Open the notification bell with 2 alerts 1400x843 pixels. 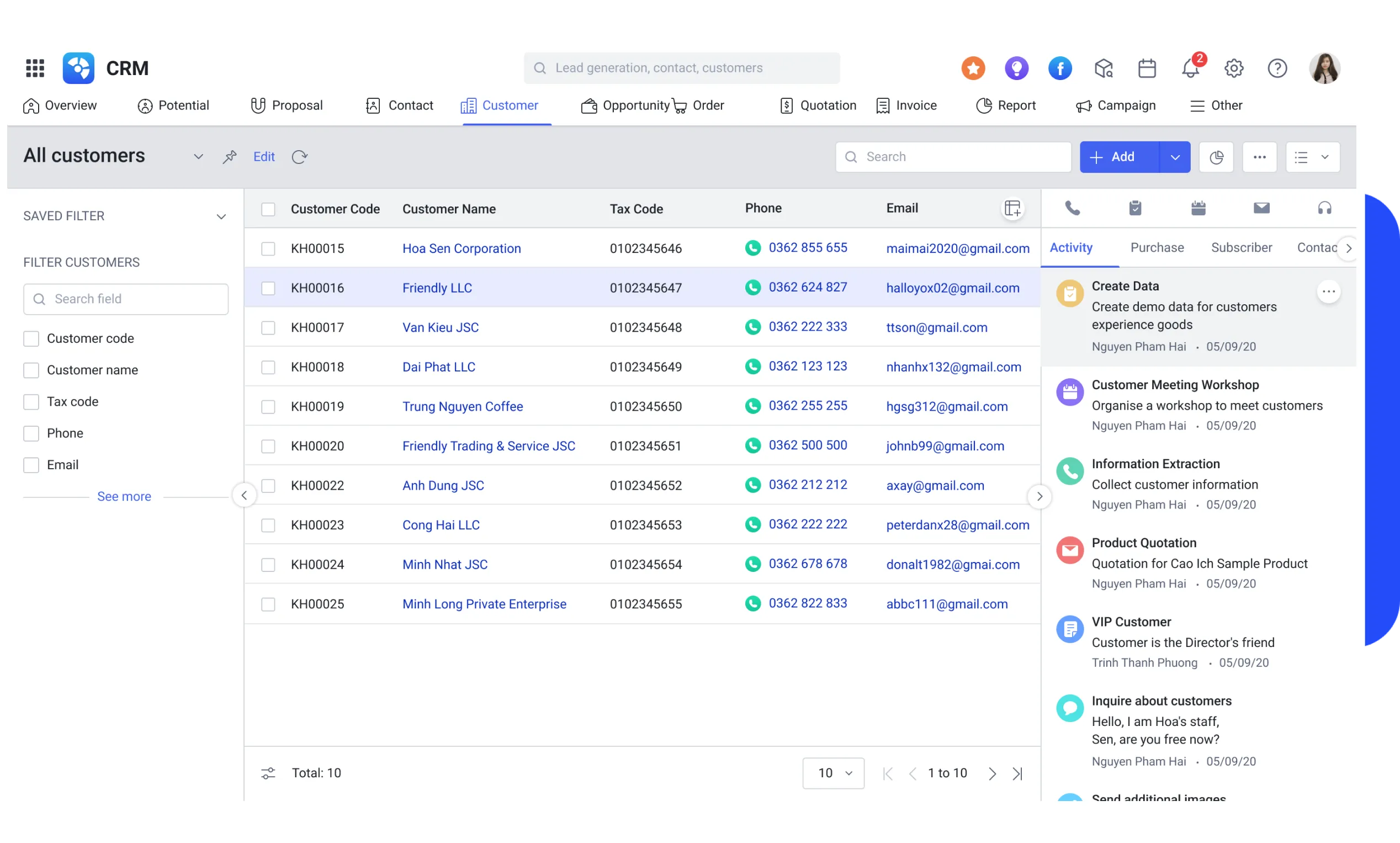tap(1190, 68)
